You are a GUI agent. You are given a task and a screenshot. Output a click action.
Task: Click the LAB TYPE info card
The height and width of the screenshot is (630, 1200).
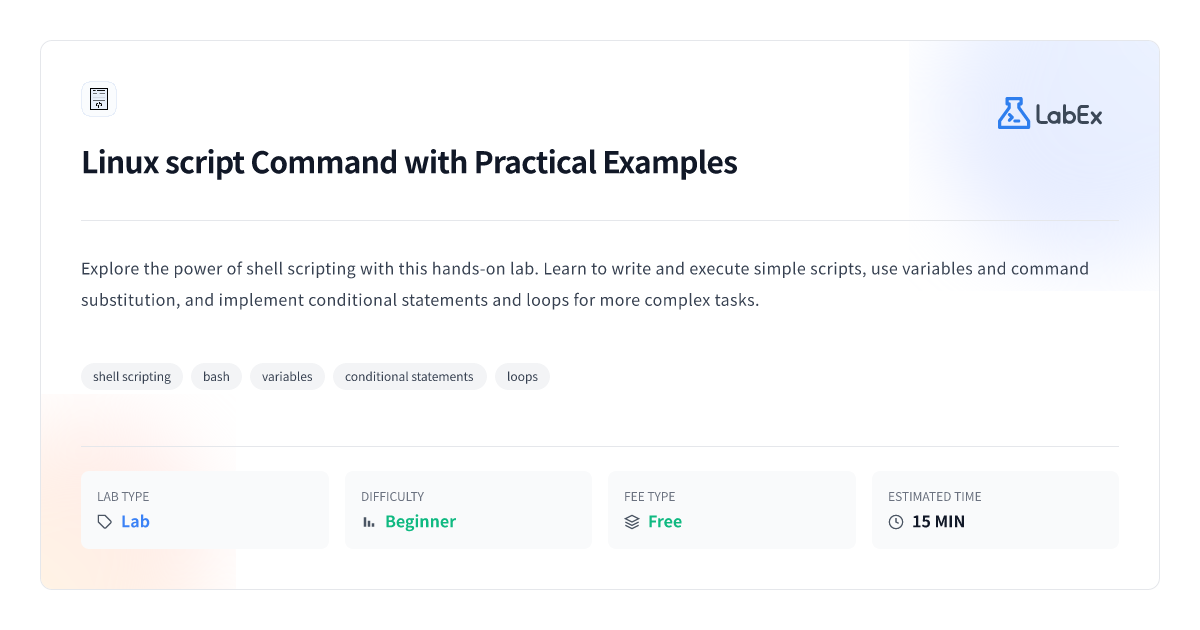coord(205,510)
